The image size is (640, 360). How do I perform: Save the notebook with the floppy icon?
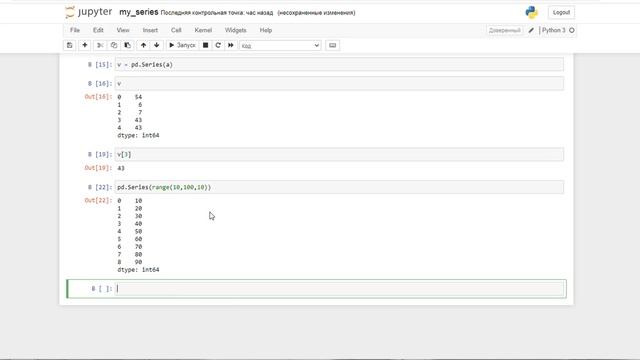pos(69,45)
